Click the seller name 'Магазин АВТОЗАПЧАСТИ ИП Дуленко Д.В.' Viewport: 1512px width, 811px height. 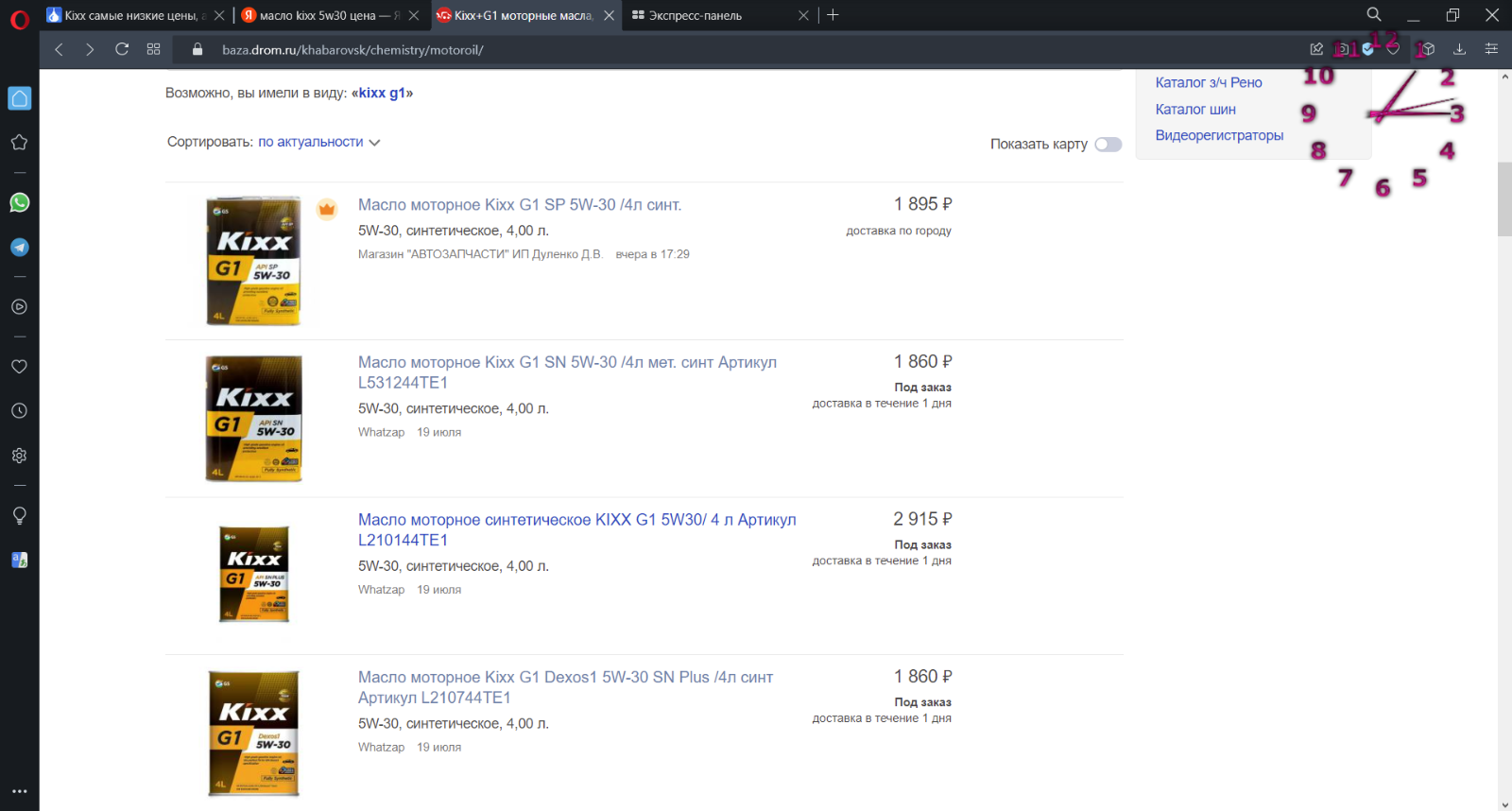click(480, 254)
